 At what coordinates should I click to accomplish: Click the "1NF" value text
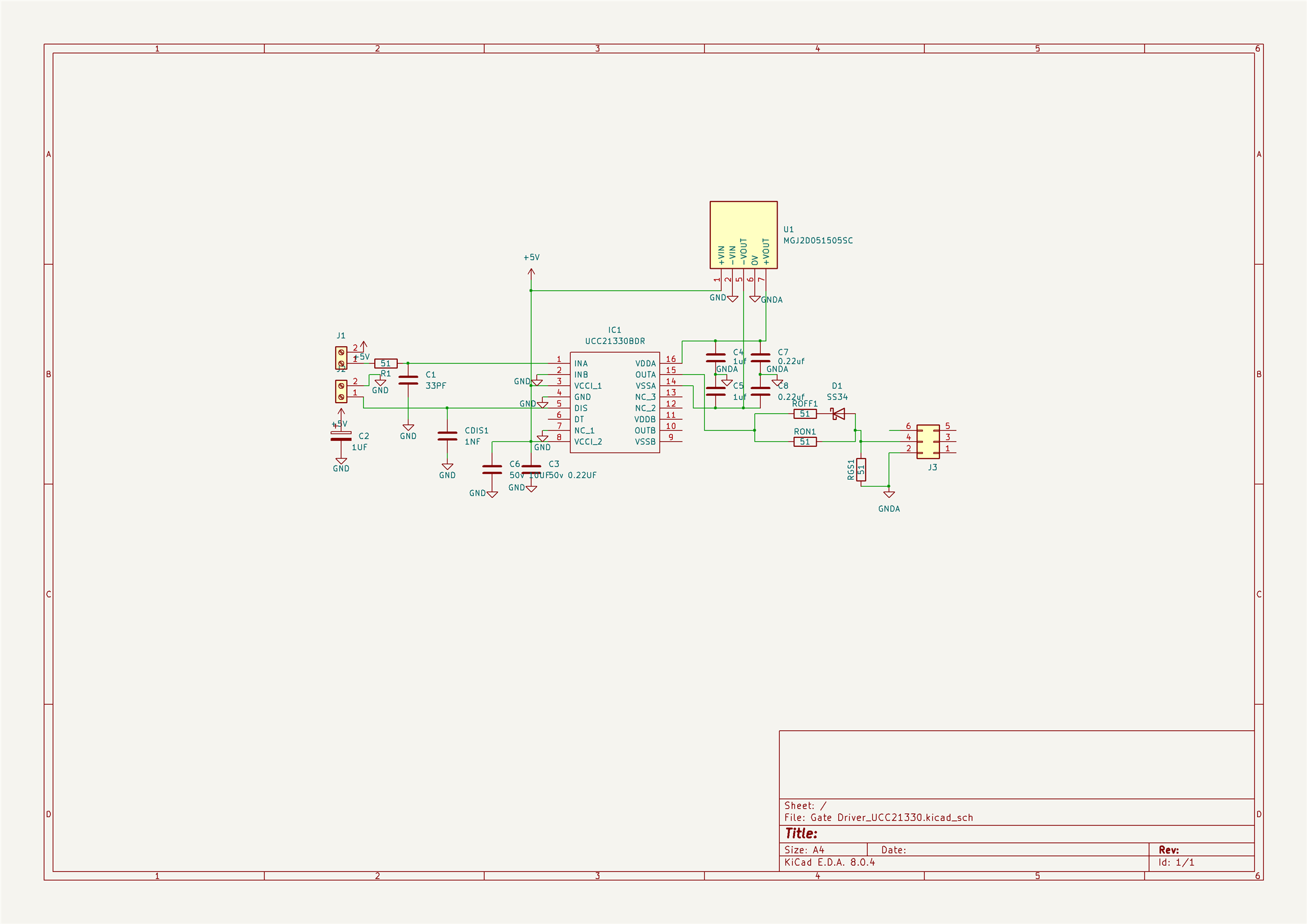pyautogui.click(x=472, y=441)
